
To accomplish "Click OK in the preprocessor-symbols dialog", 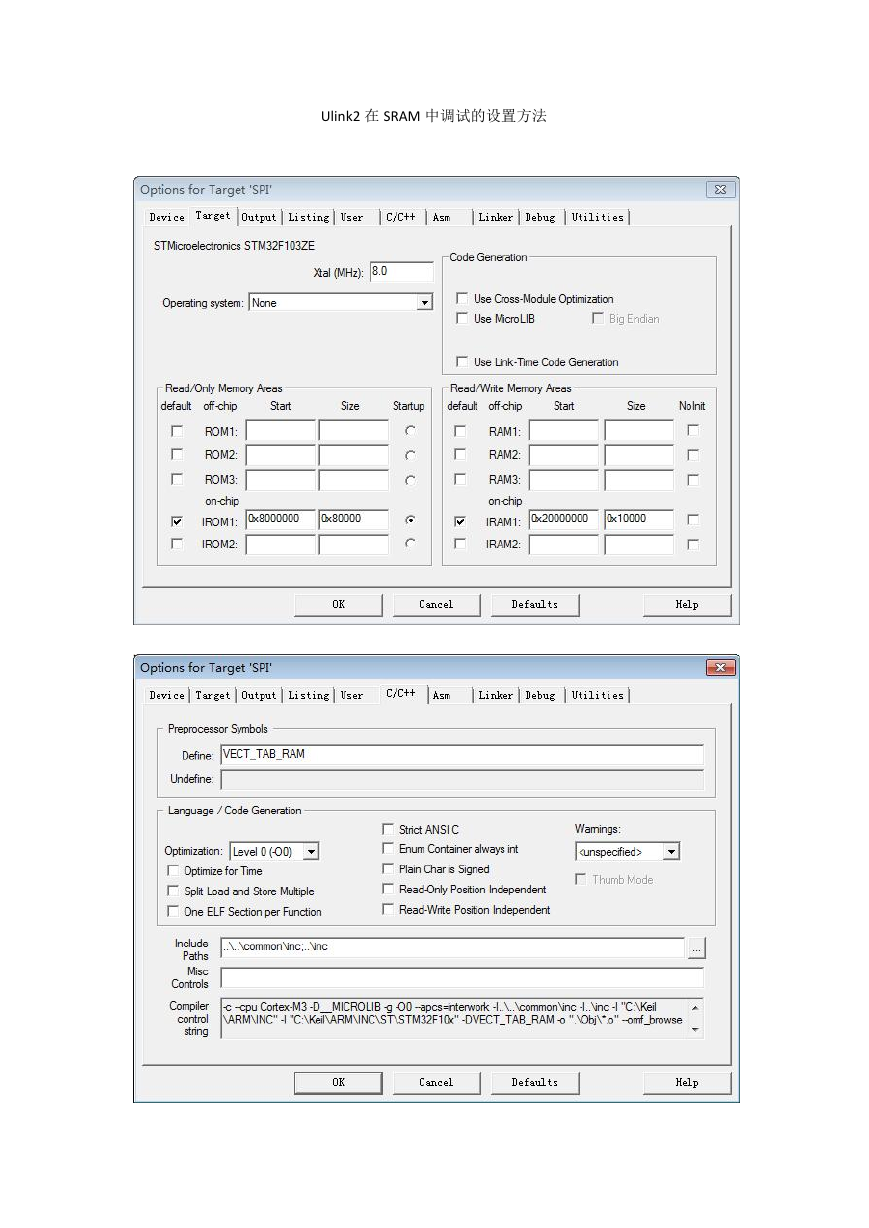I will pos(338,1082).
